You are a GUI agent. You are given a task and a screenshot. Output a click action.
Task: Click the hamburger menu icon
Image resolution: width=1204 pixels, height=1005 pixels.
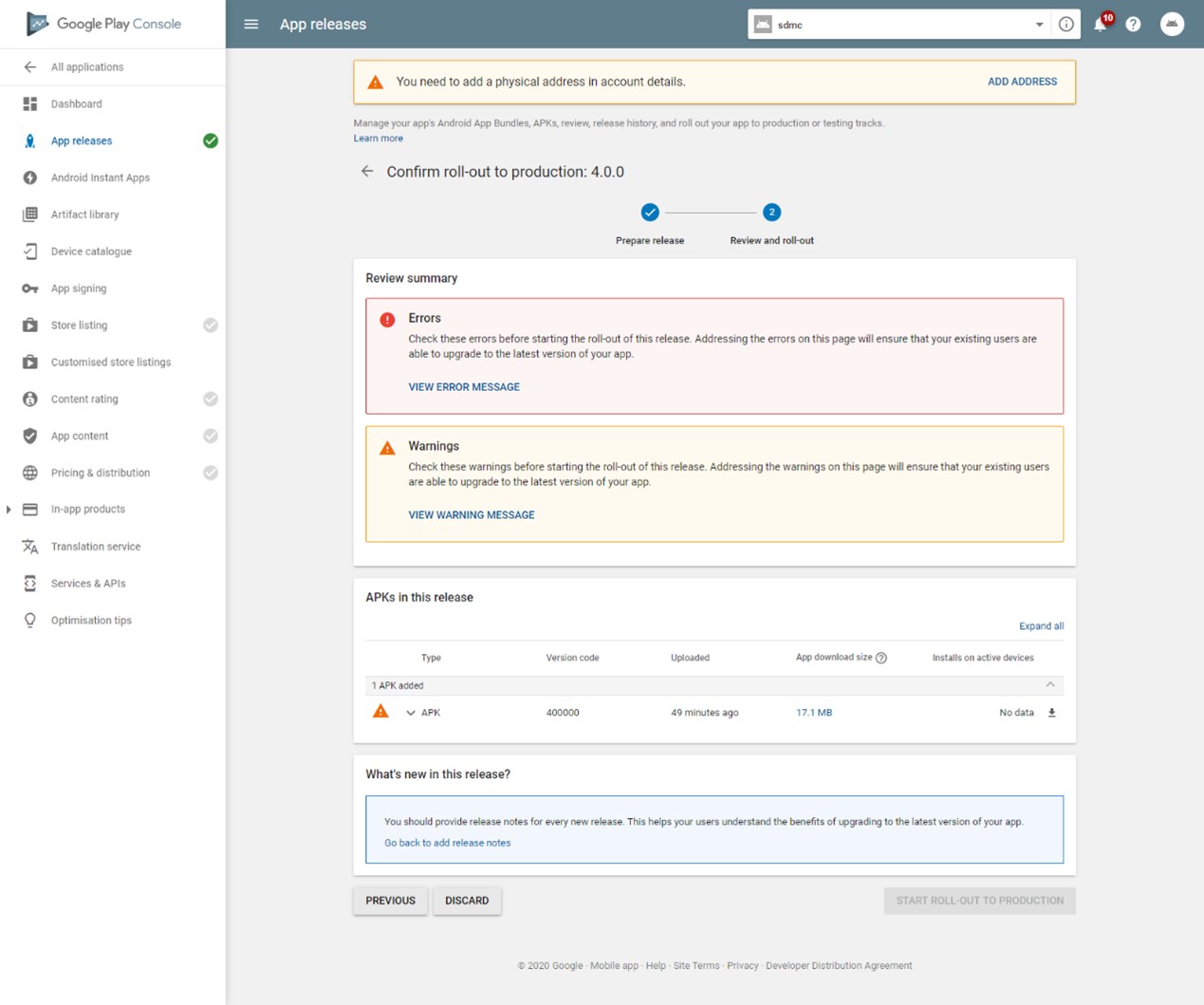click(251, 25)
